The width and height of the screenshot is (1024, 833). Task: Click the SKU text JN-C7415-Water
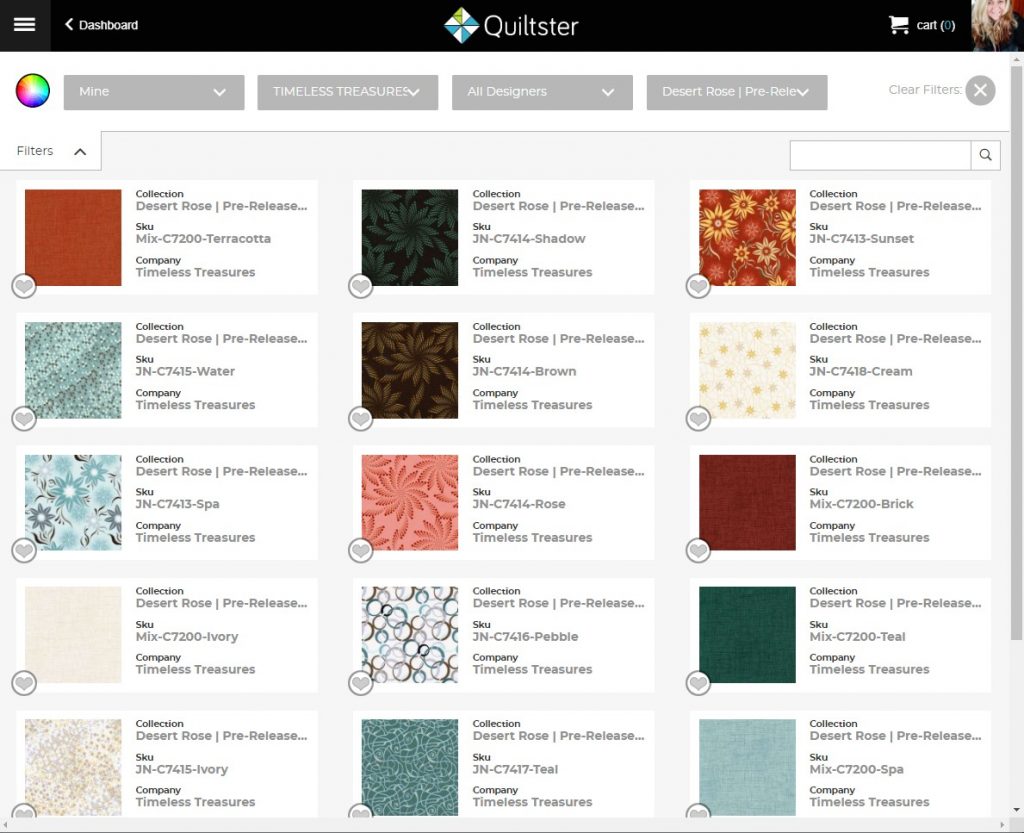point(185,371)
